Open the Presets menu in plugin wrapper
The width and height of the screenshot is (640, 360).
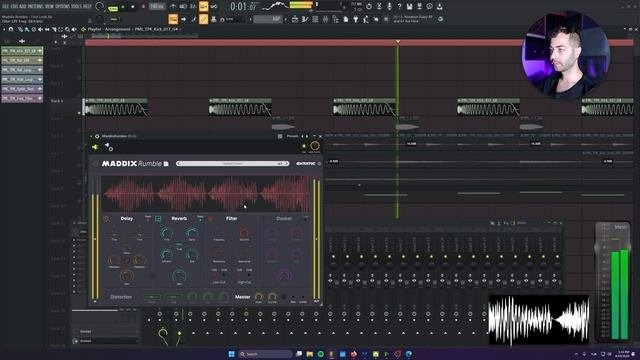point(292,136)
